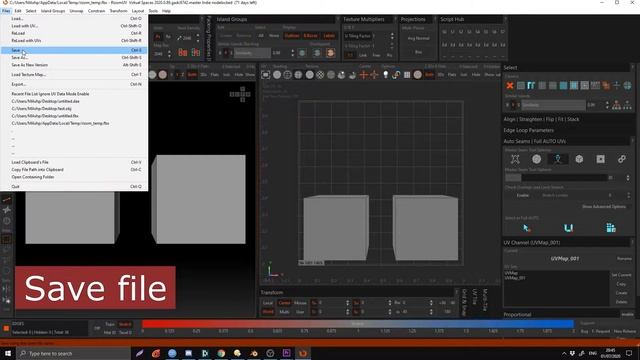Open Containing Folder from File menu
Screen dimensions: 640x360
coord(73,177)
